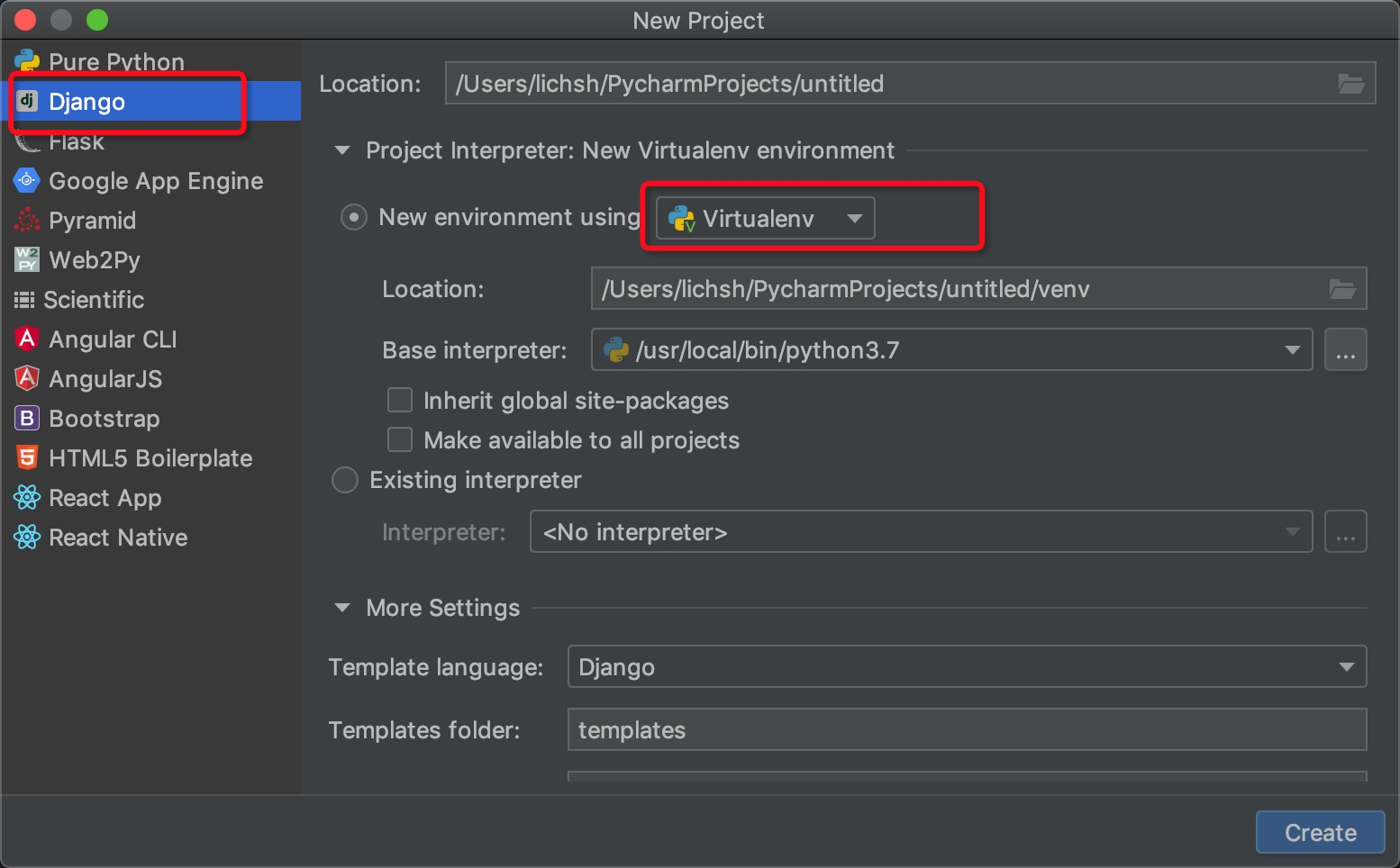Click the red close window button

click(x=25, y=20)
